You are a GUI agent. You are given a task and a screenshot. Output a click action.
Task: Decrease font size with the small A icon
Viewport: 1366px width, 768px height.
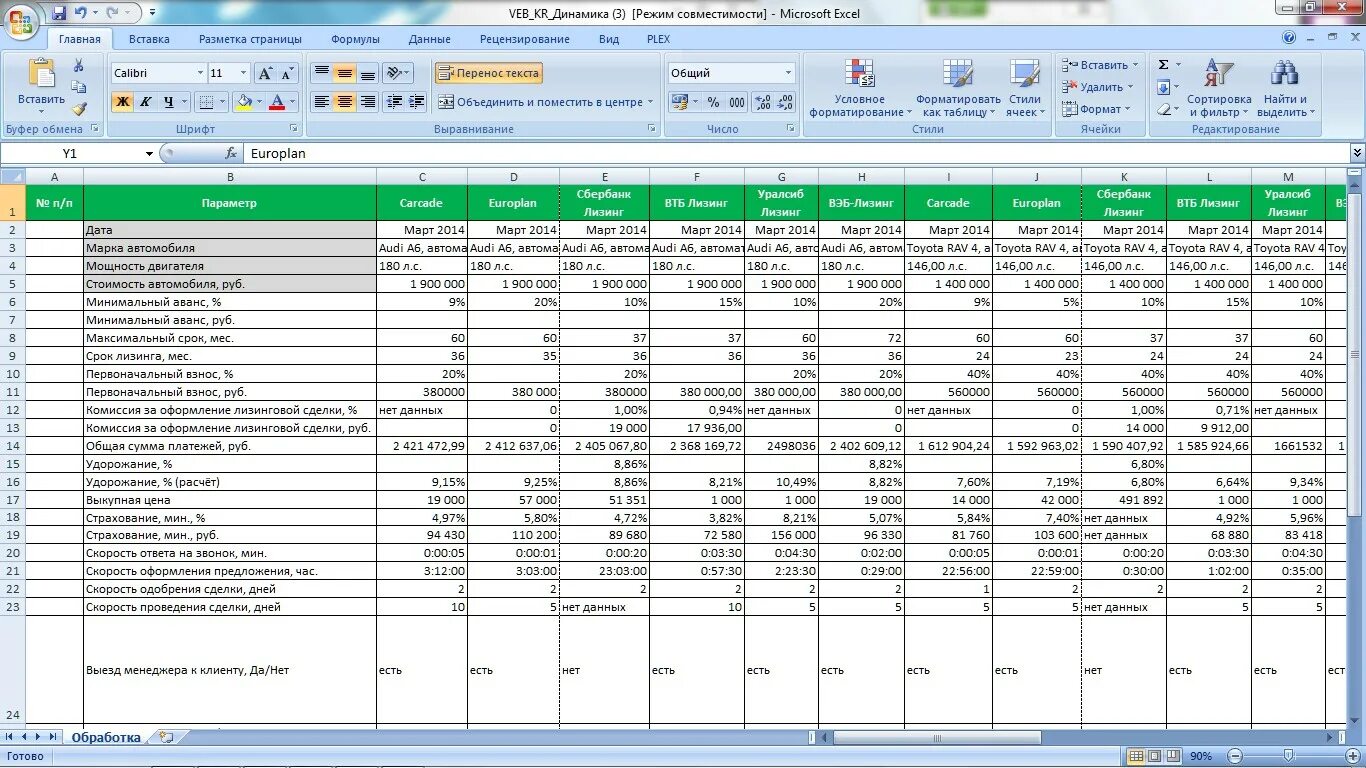click(287, 73)
